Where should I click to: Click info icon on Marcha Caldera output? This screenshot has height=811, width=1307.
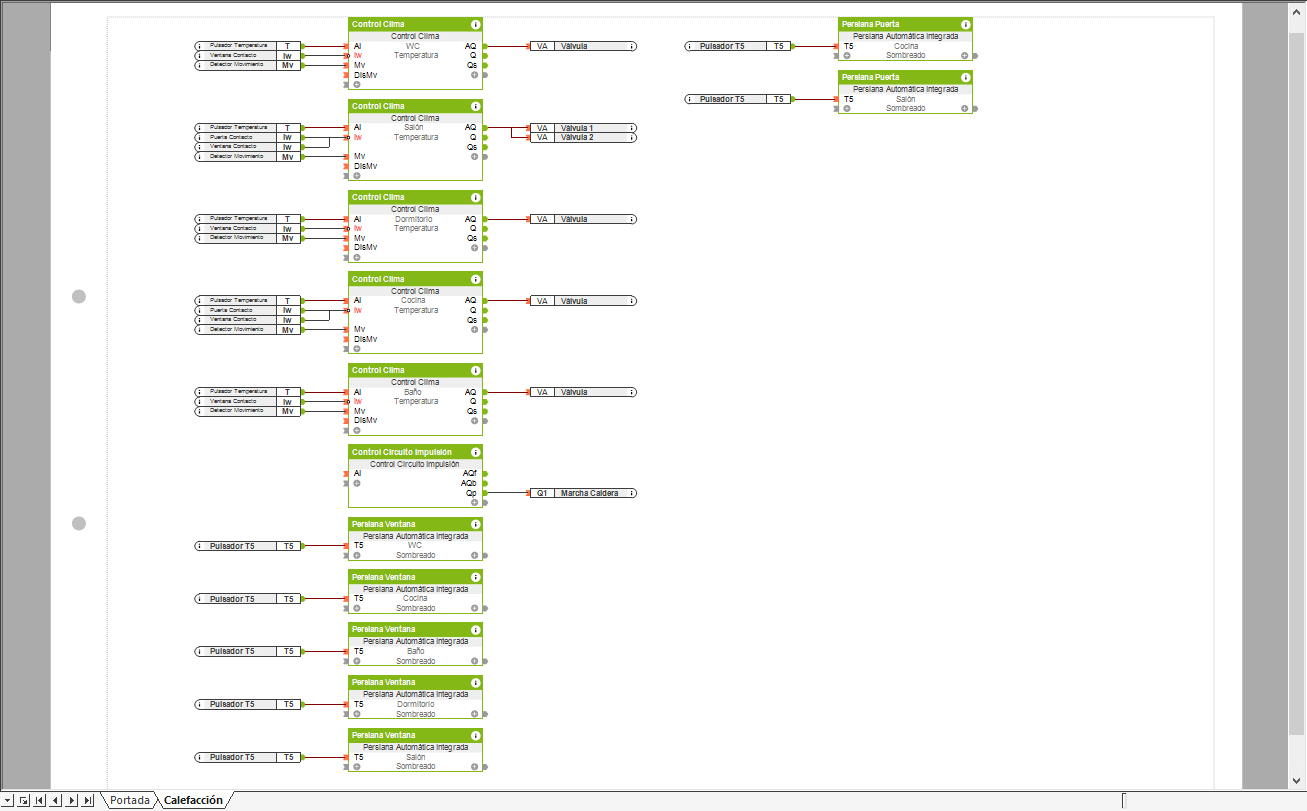632,493
